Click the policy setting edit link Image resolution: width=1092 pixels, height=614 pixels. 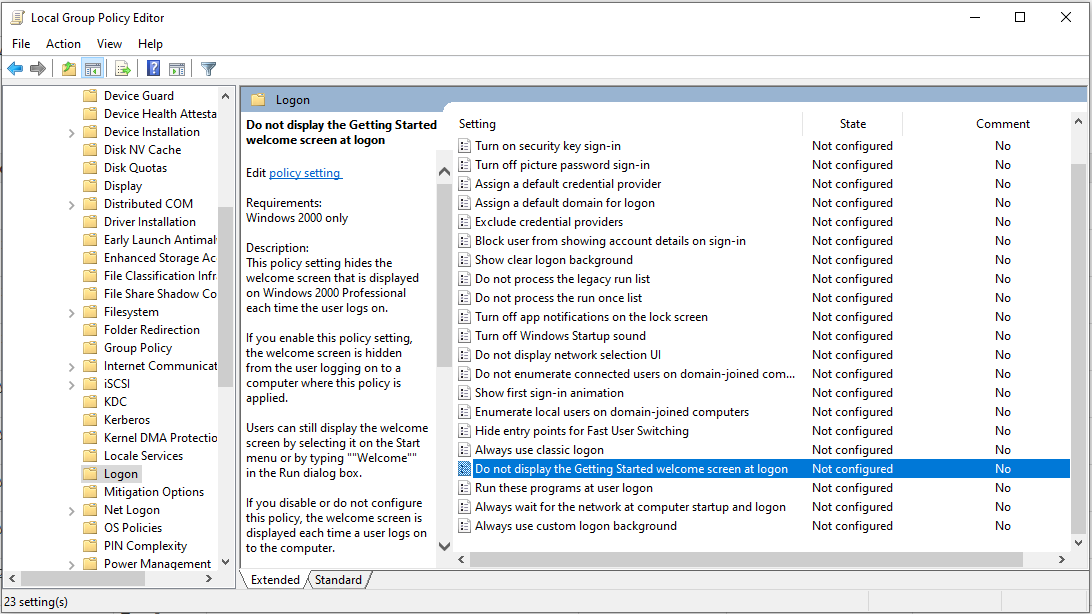click(305, 172)
